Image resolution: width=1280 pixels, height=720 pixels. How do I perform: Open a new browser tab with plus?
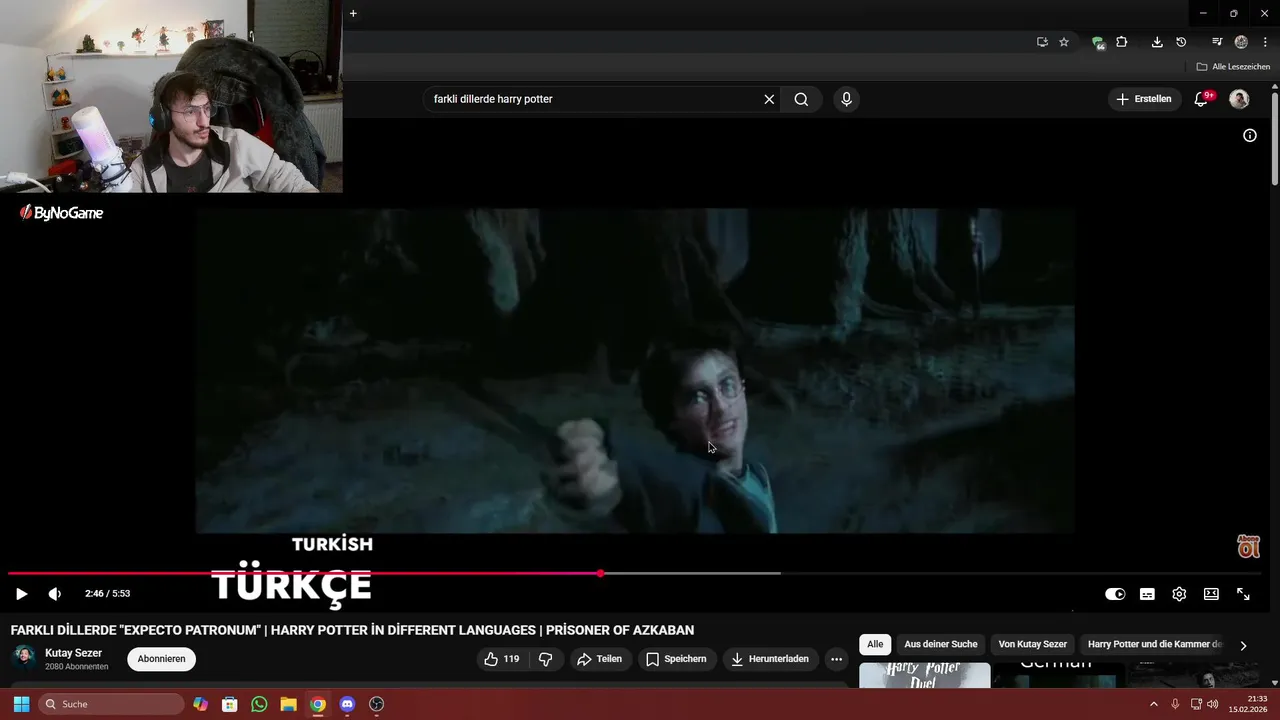coord(353,13)
